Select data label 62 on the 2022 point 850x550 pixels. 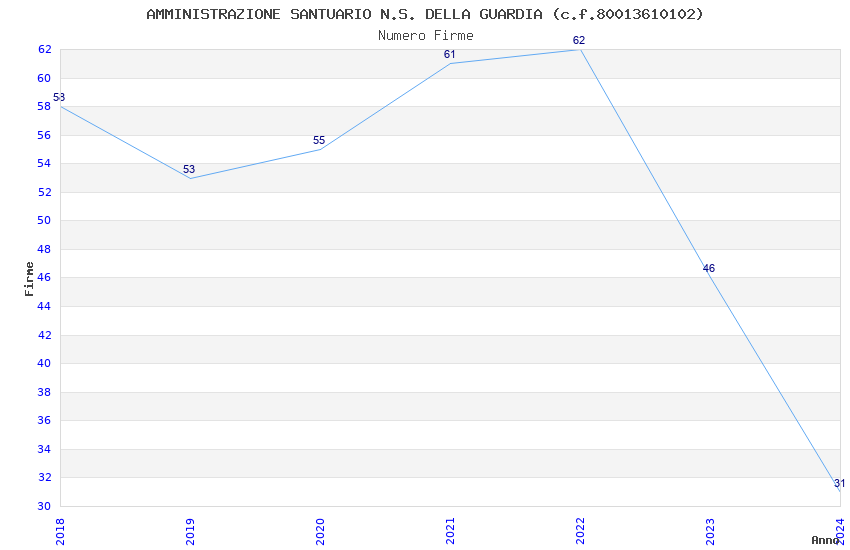579,40
